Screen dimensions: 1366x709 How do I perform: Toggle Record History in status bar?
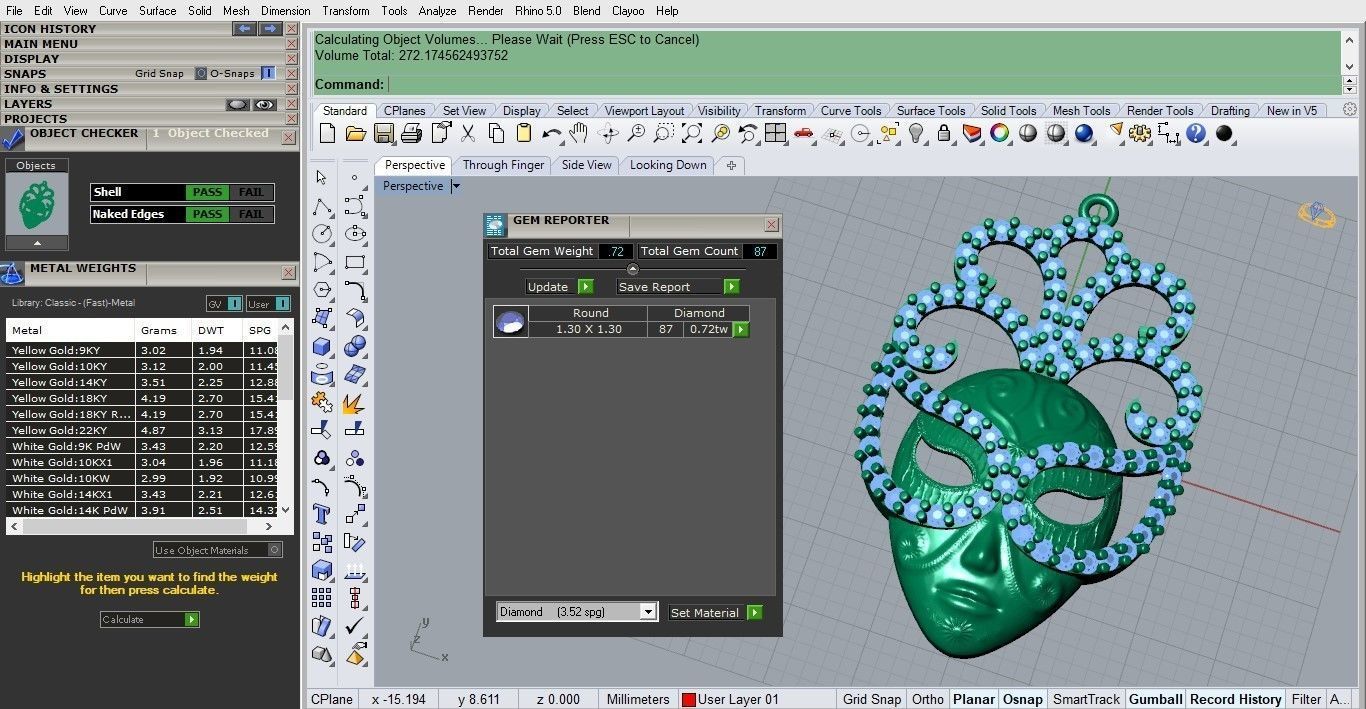pos(1236,699)
